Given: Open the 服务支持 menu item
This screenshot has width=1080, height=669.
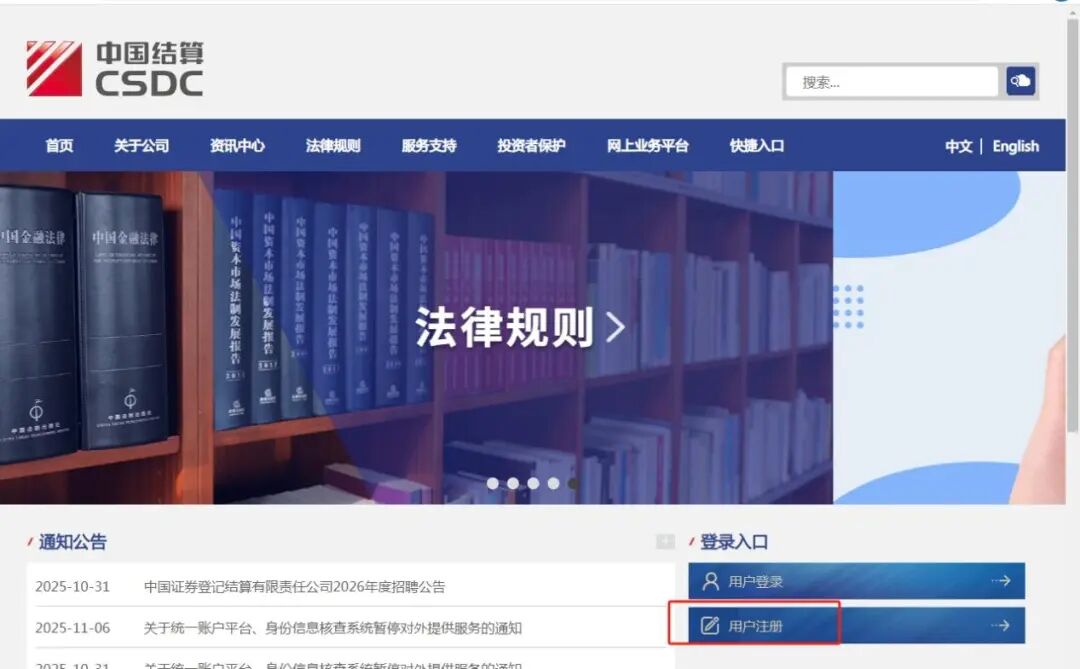Looking at the screenshot, I should 428,145.
